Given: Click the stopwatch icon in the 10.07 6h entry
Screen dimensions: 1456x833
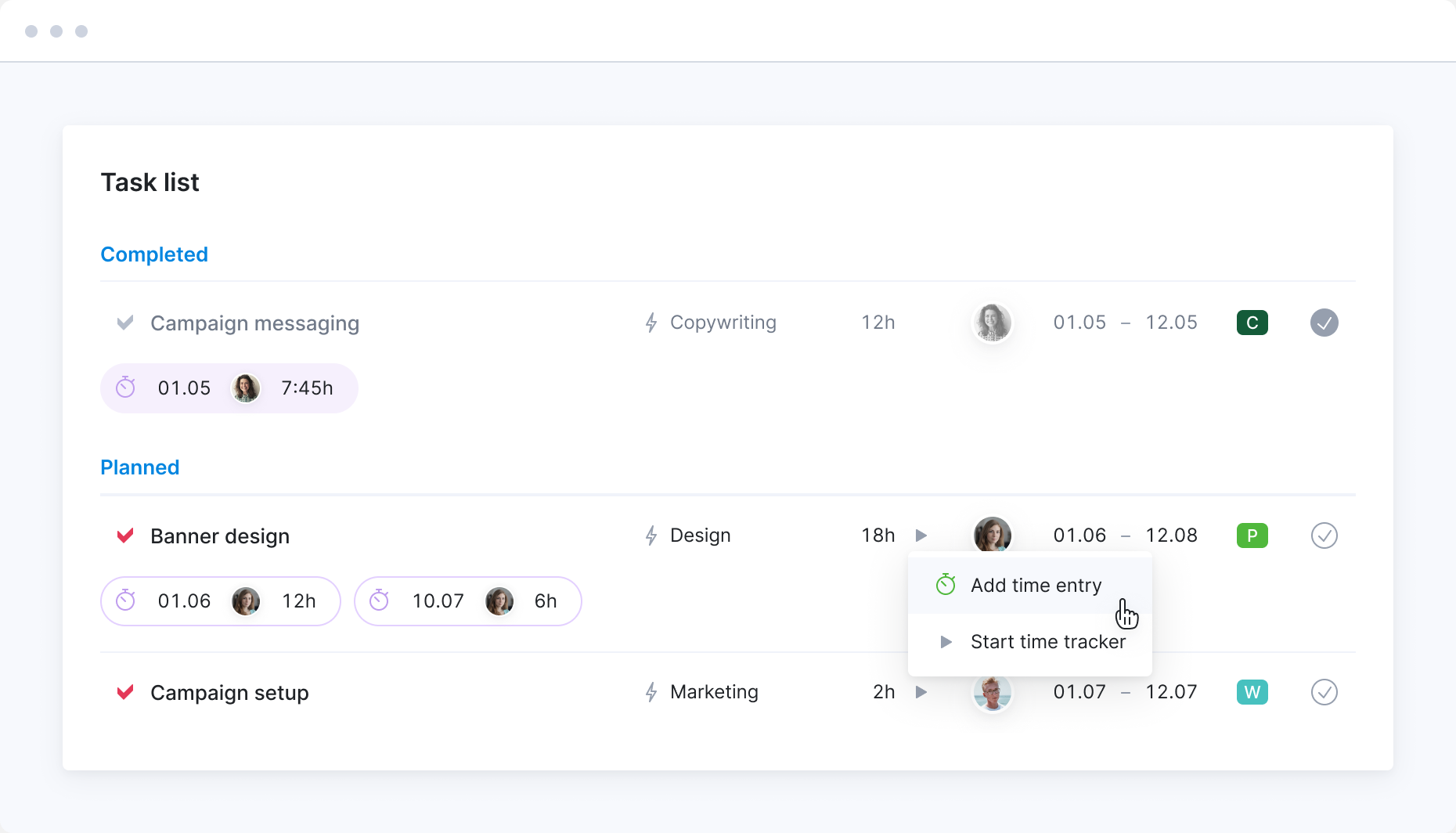Looking at the screenshot, I should pos(379,600).
